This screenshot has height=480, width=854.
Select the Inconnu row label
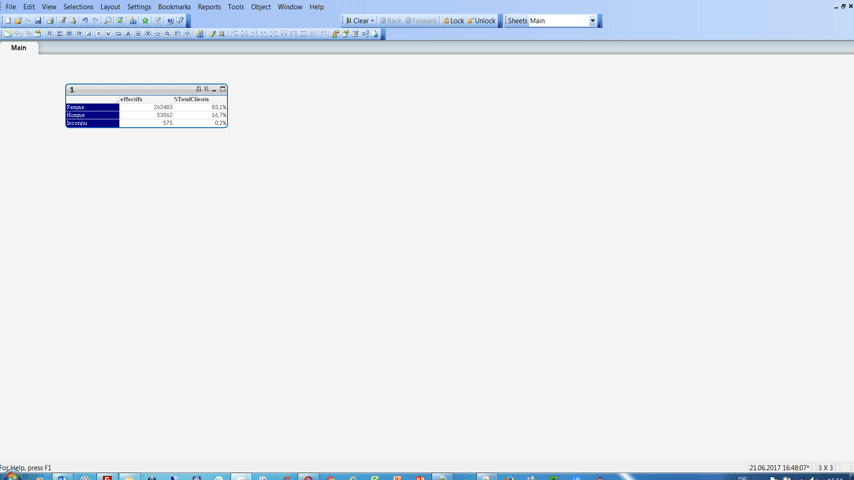pyautogui.click(x=93, y=123)
